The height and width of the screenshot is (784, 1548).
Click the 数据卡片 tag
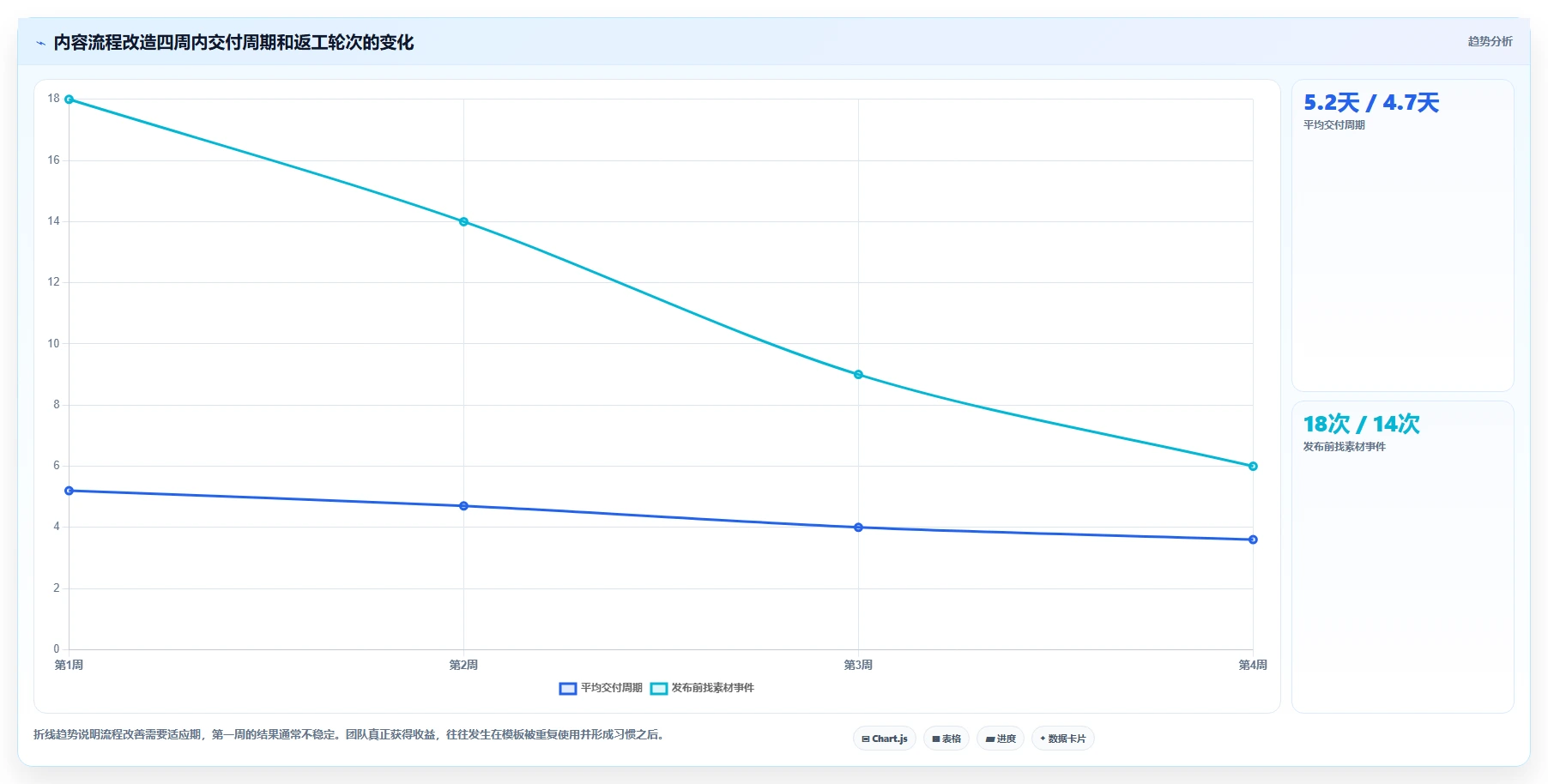pyautogui.click(x=1063, y=739)
